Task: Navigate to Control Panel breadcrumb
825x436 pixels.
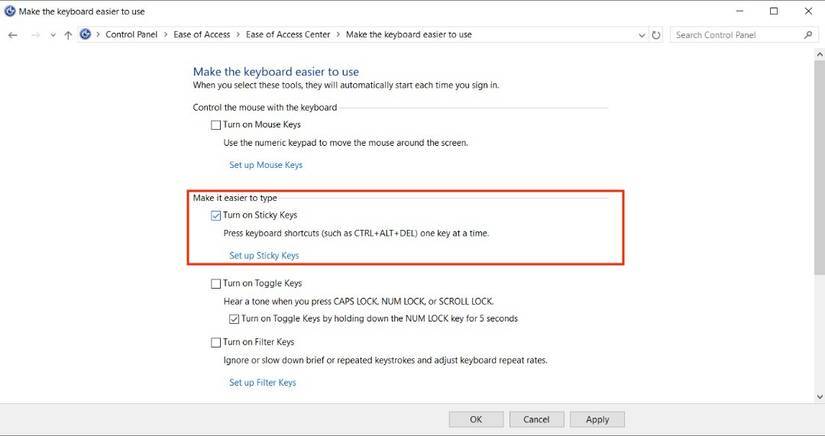Action: coord(132,35)
